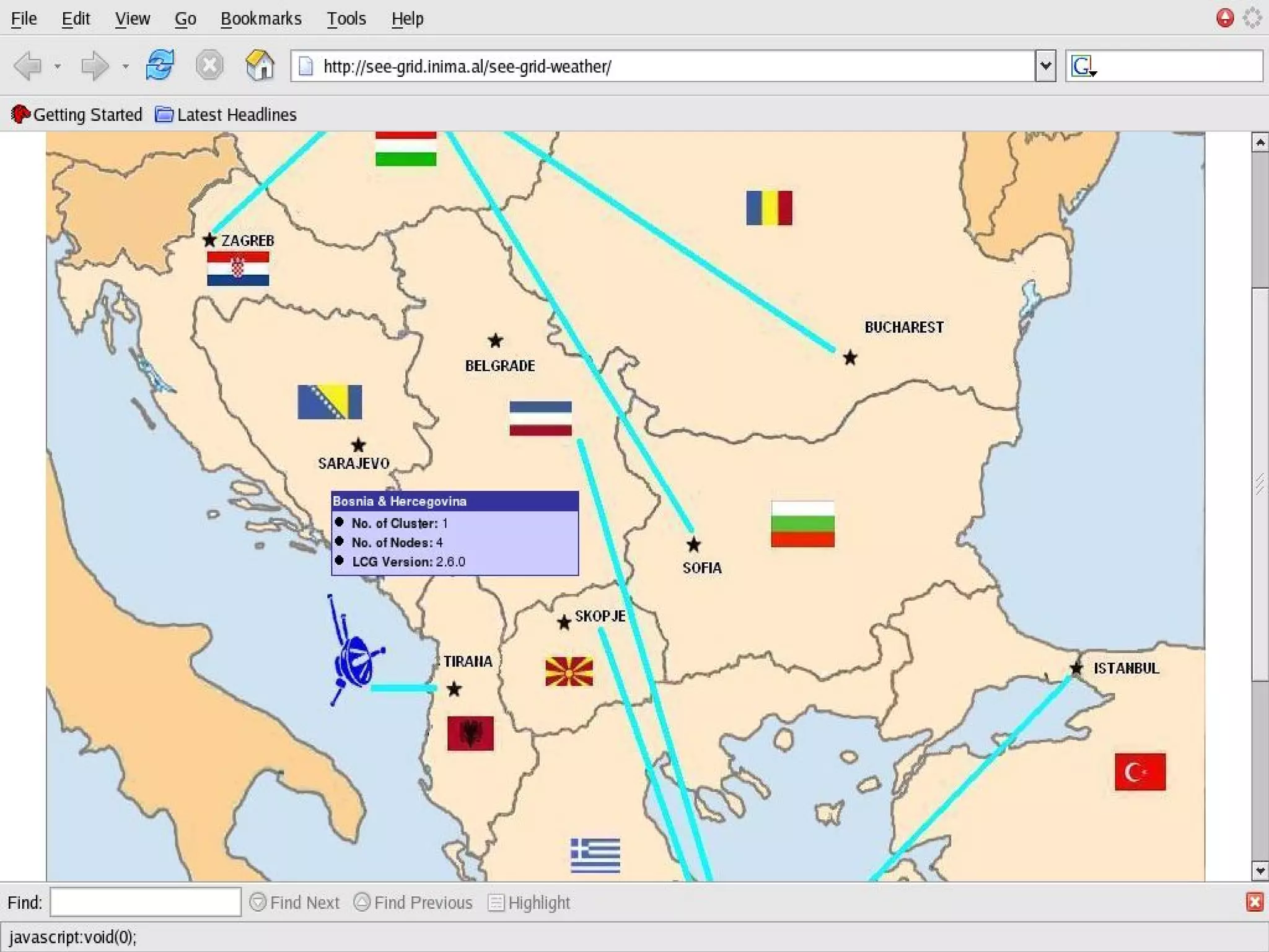1269x952 pixels.
Task: Click Find Next button
Action: pos(295,902)
